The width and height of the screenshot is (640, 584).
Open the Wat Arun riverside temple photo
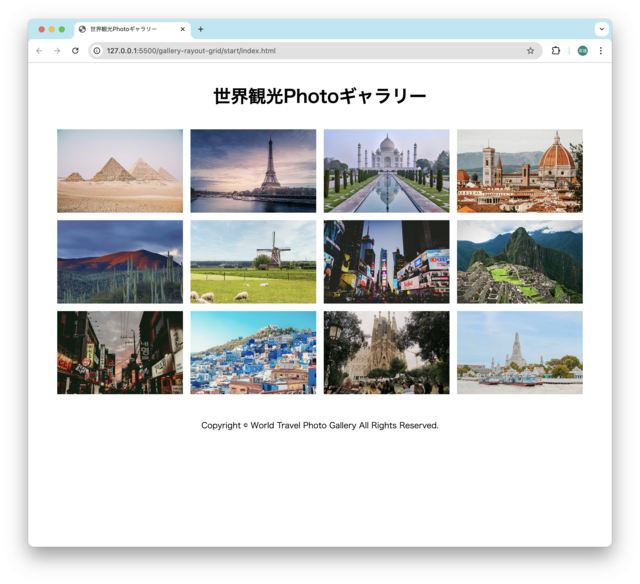tap(520, 353)
